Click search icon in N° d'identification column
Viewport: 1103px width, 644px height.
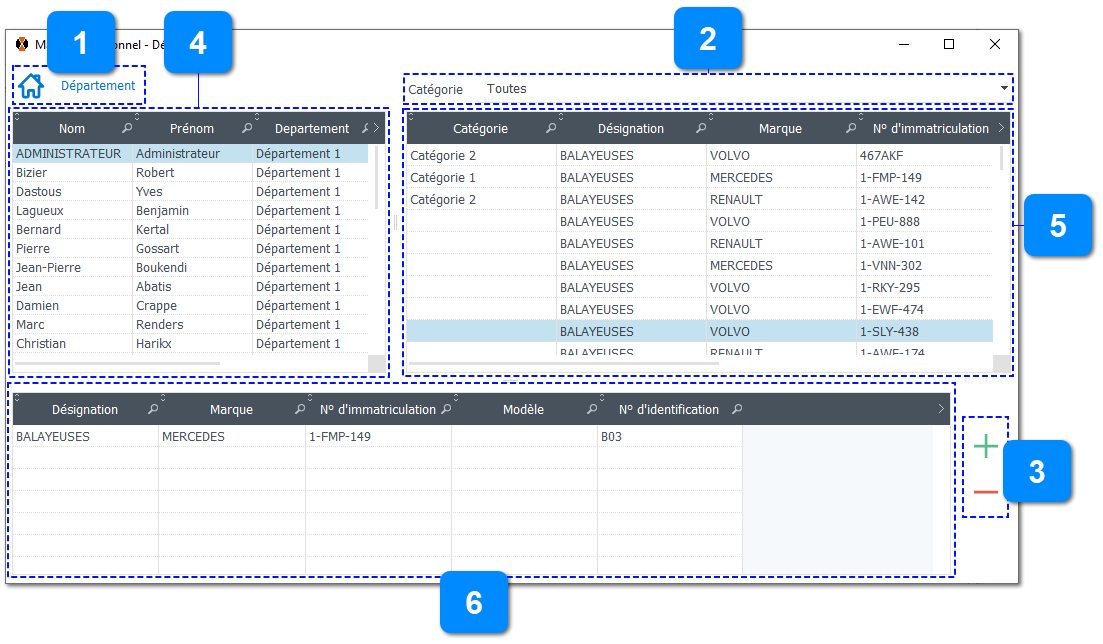point(737,410)
